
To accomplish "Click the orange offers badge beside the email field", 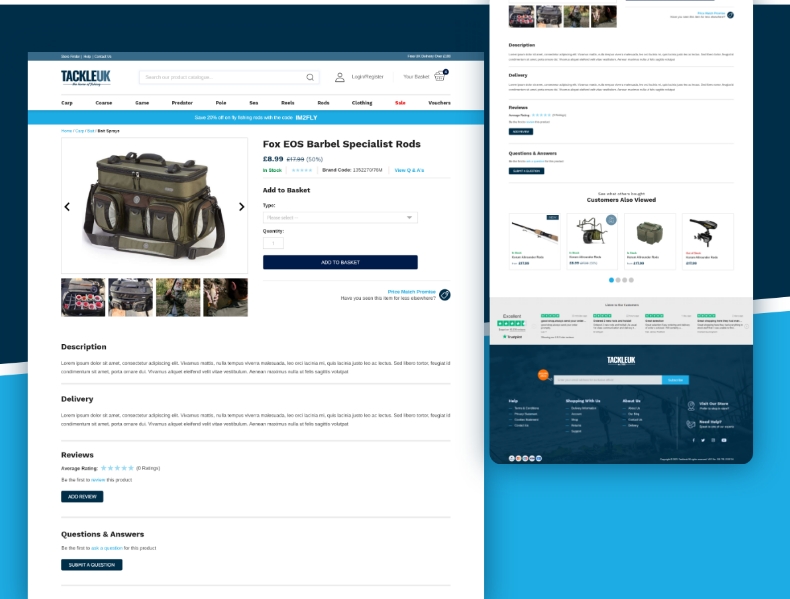I will [x=543, y=375].
